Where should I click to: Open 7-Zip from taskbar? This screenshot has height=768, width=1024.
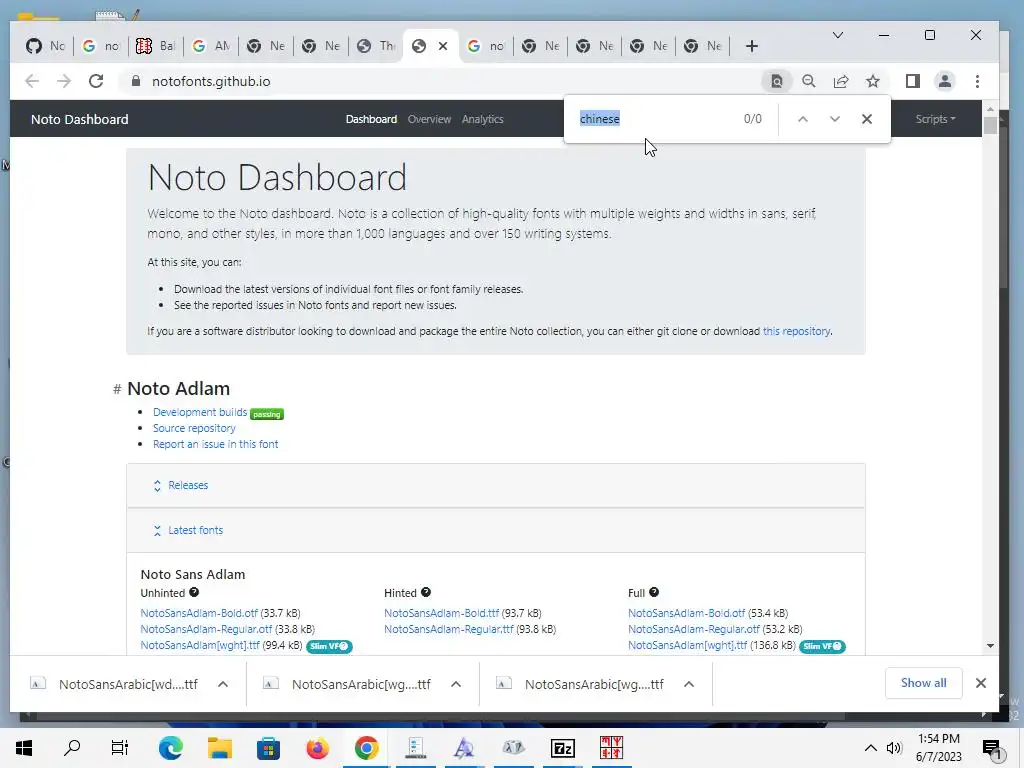(x=562, y=748)
